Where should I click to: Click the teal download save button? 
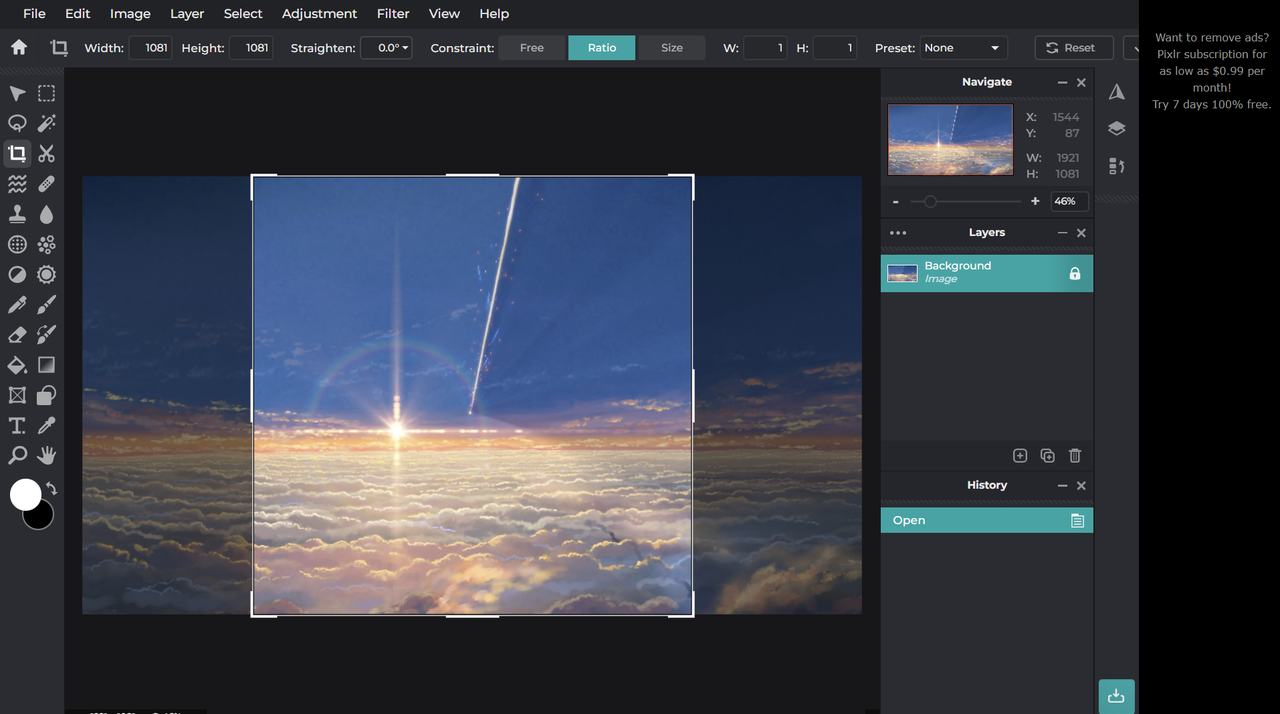(x=1116, y=696)
